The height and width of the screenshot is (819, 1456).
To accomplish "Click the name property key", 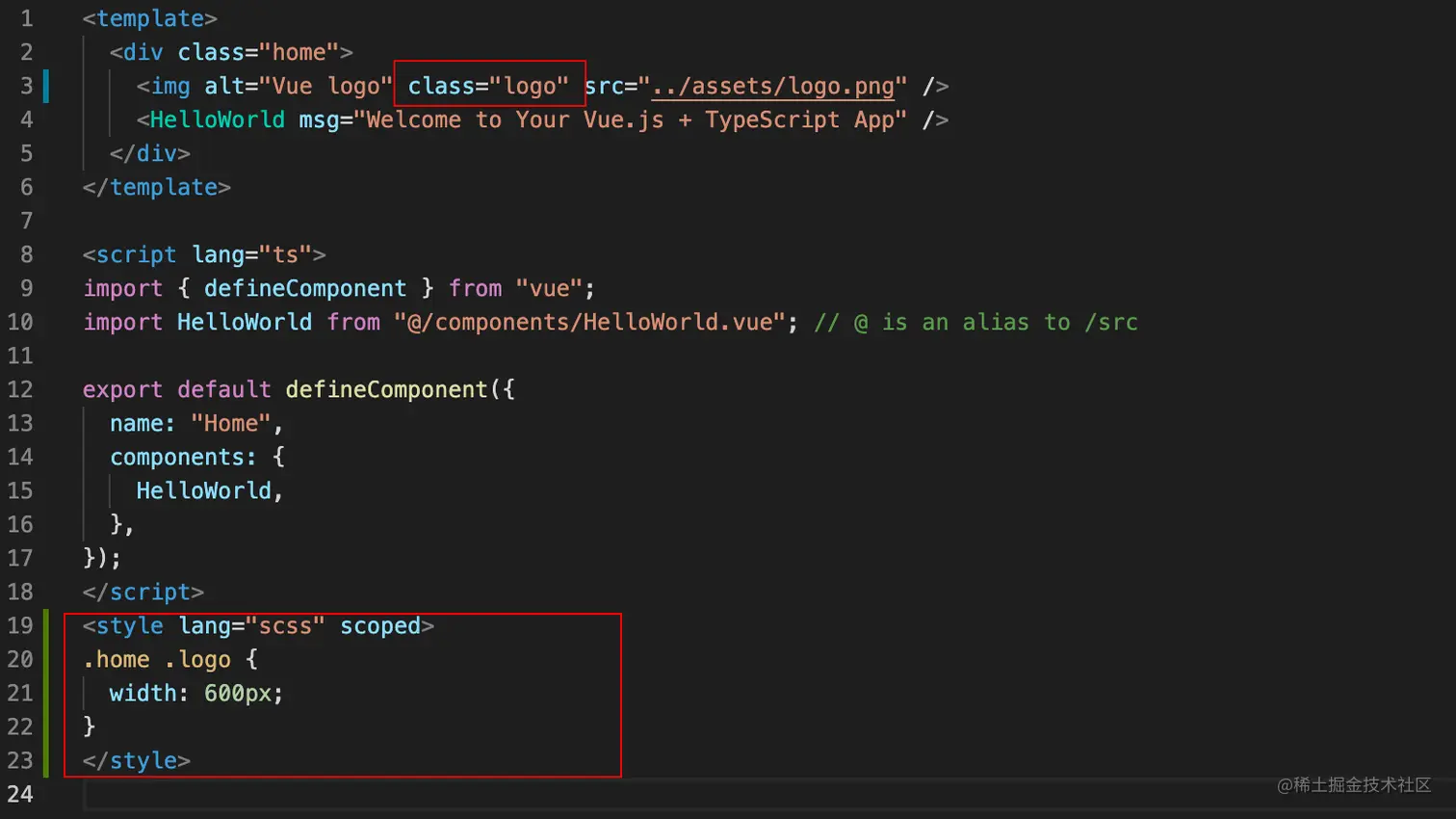I will (x=137, y=423).
